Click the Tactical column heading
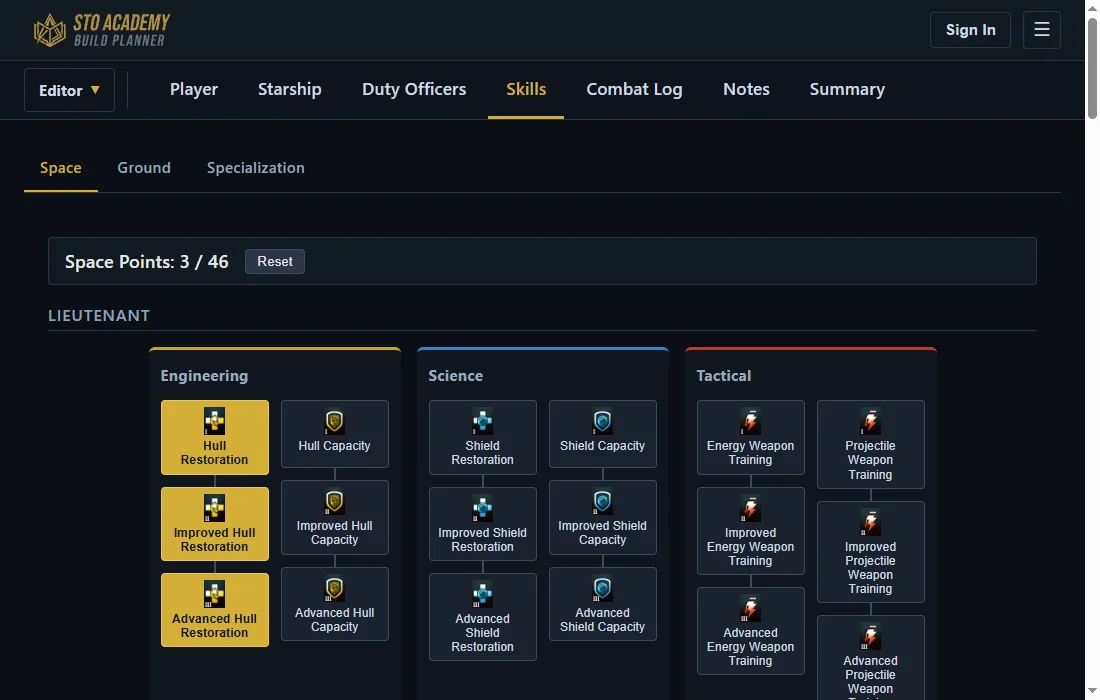This screenshot has width=1100, height=700. pyautogui.click(x=723, y=376)
